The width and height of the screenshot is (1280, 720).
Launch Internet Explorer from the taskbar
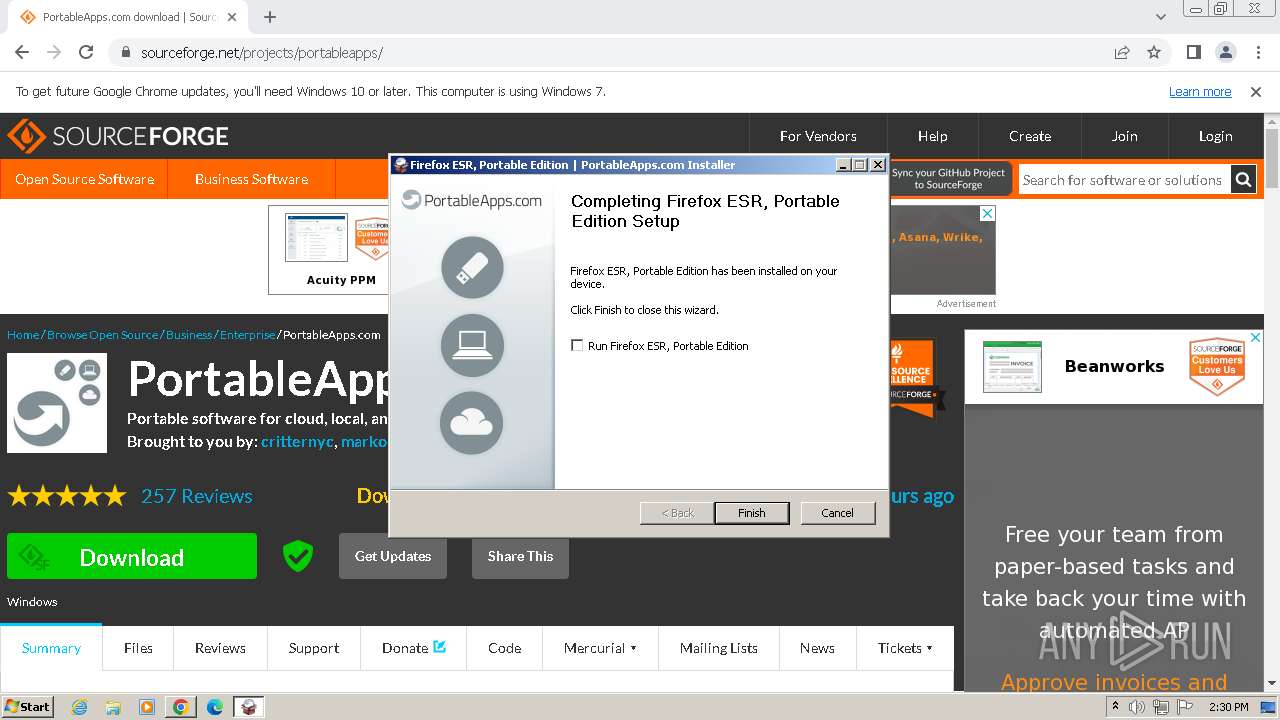[x=79, y=707]
